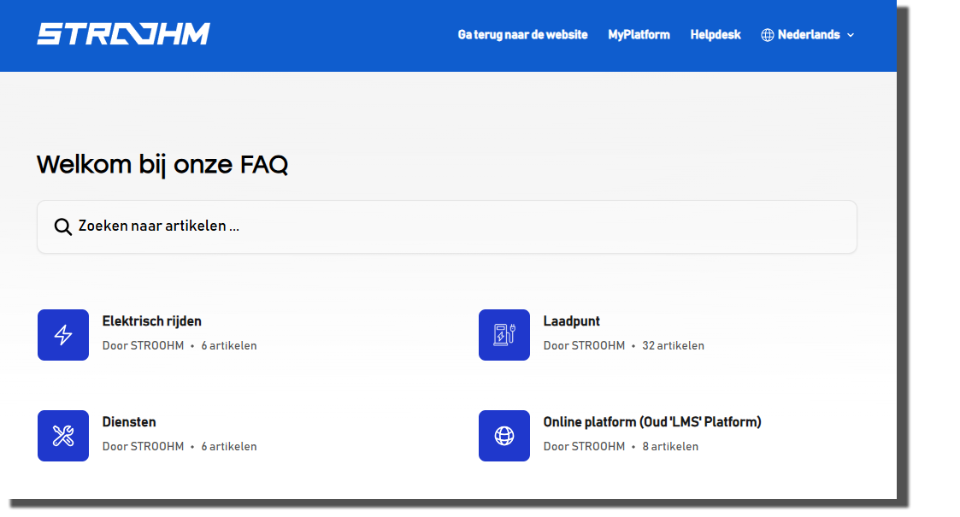The image size is (960, 517).
Task: Open the Helpdesk header link
Action: click(715, 35)
